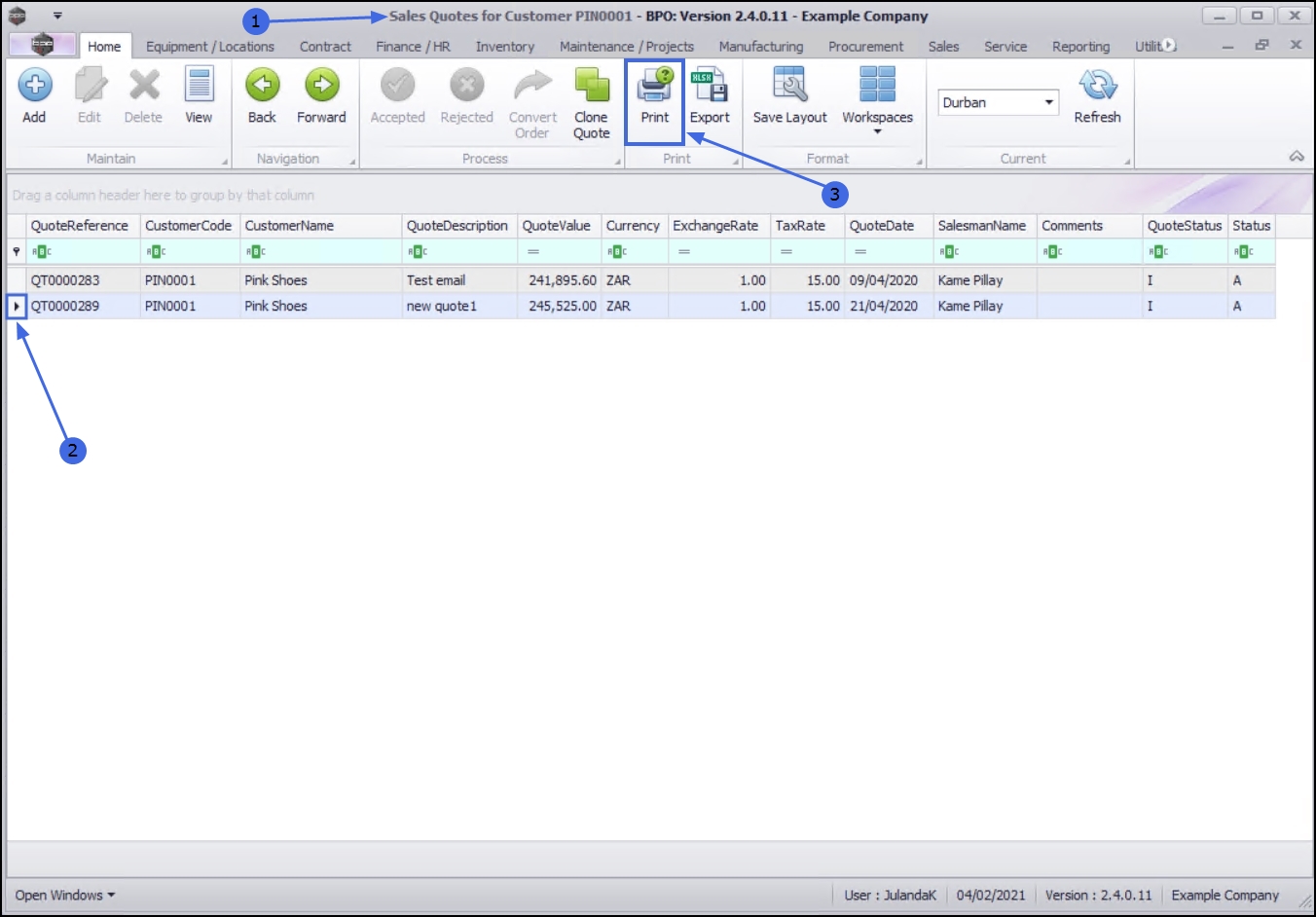
Task: Open the Sales tab
Action: (943, 46)
